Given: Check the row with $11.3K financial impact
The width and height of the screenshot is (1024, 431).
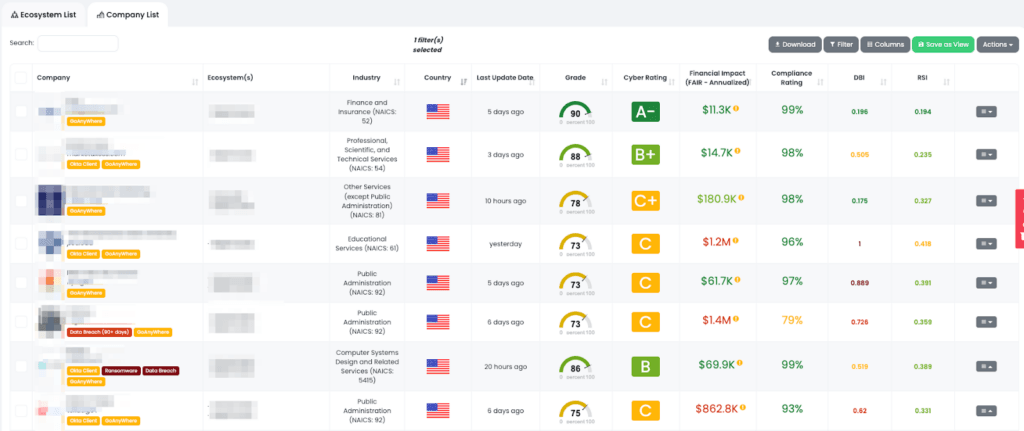Looking at the screenshot, I should coord(21,112).
